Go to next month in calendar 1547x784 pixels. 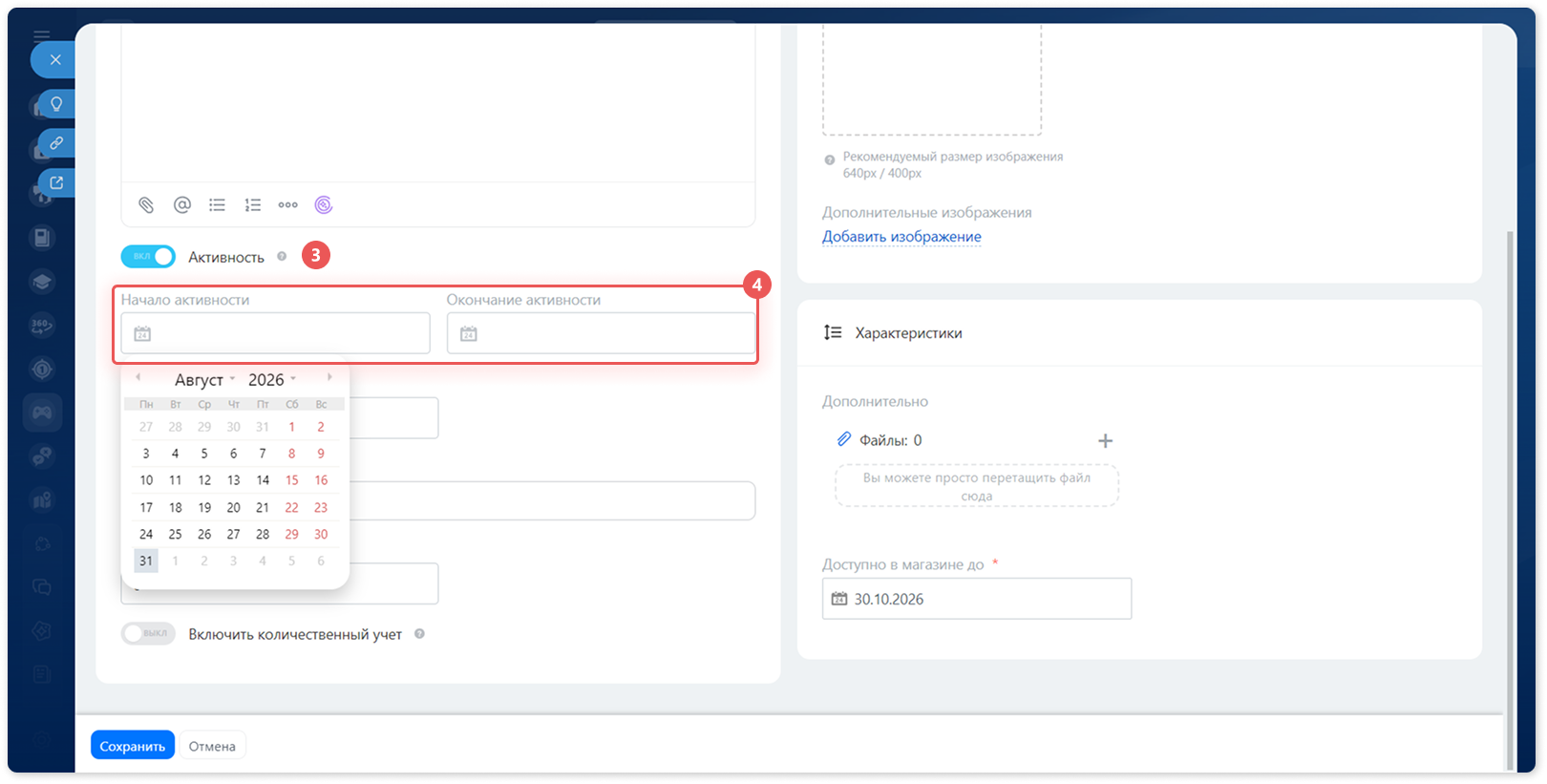pyautogui.click(x=330, y=377)
